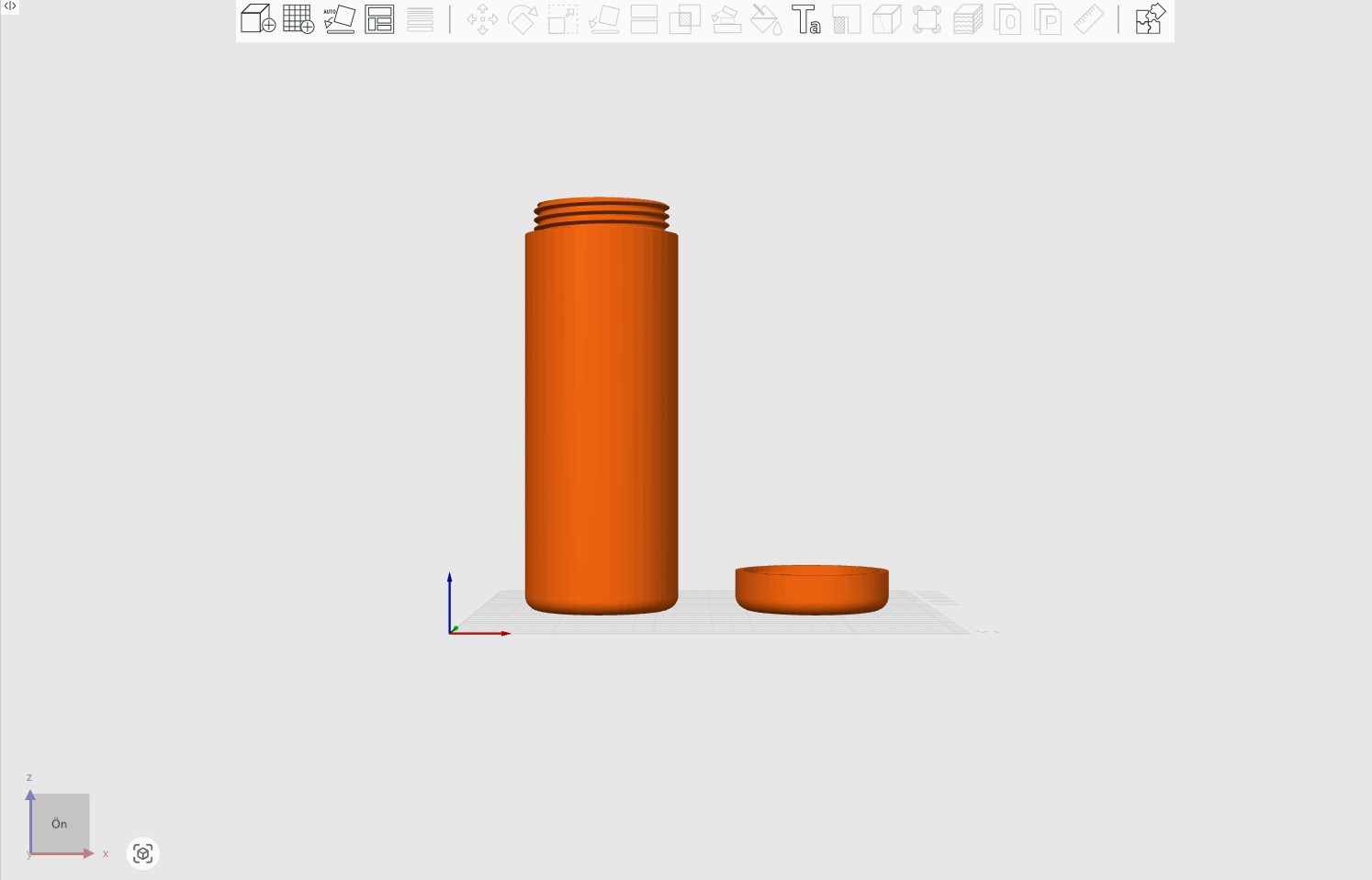
Task: Select the Rotate tool
Action: click(523, 19)
